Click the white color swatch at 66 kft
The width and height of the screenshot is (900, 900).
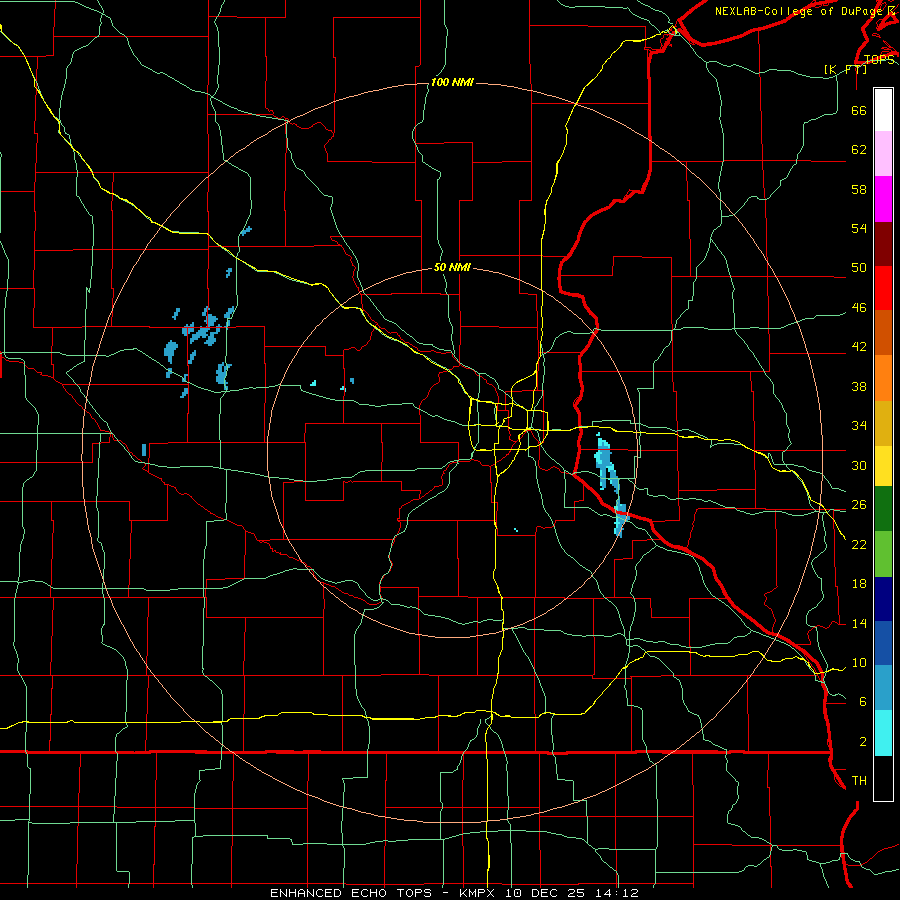coord(883,110)
